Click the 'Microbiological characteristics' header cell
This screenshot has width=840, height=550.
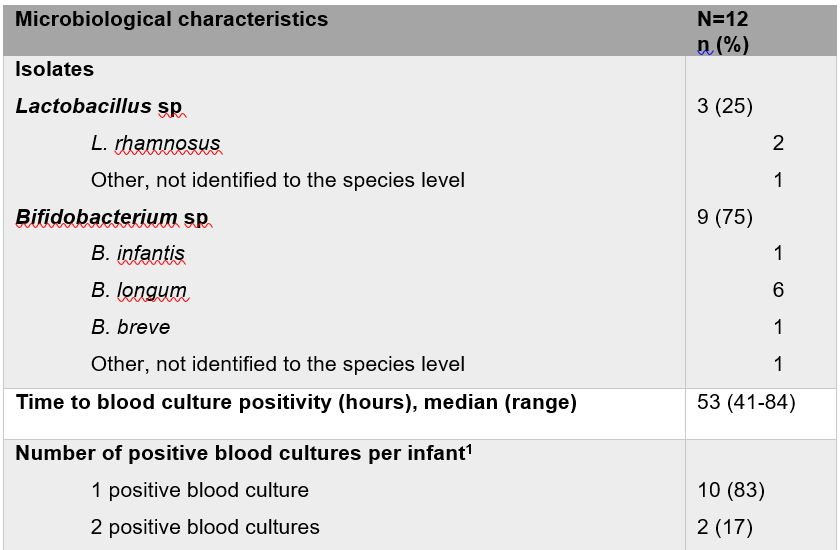pyautogui.click(x=171, y=19)
